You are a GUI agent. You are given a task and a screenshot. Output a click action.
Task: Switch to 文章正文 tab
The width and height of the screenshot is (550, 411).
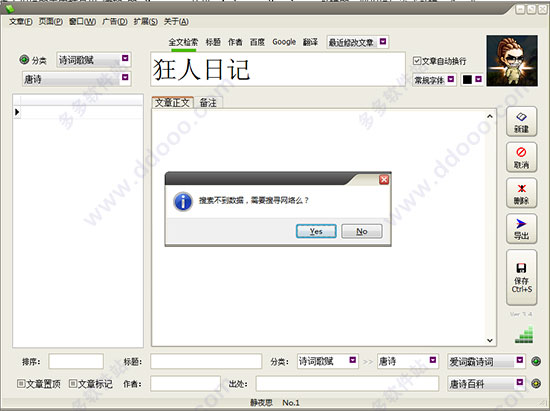coord(172,103)
